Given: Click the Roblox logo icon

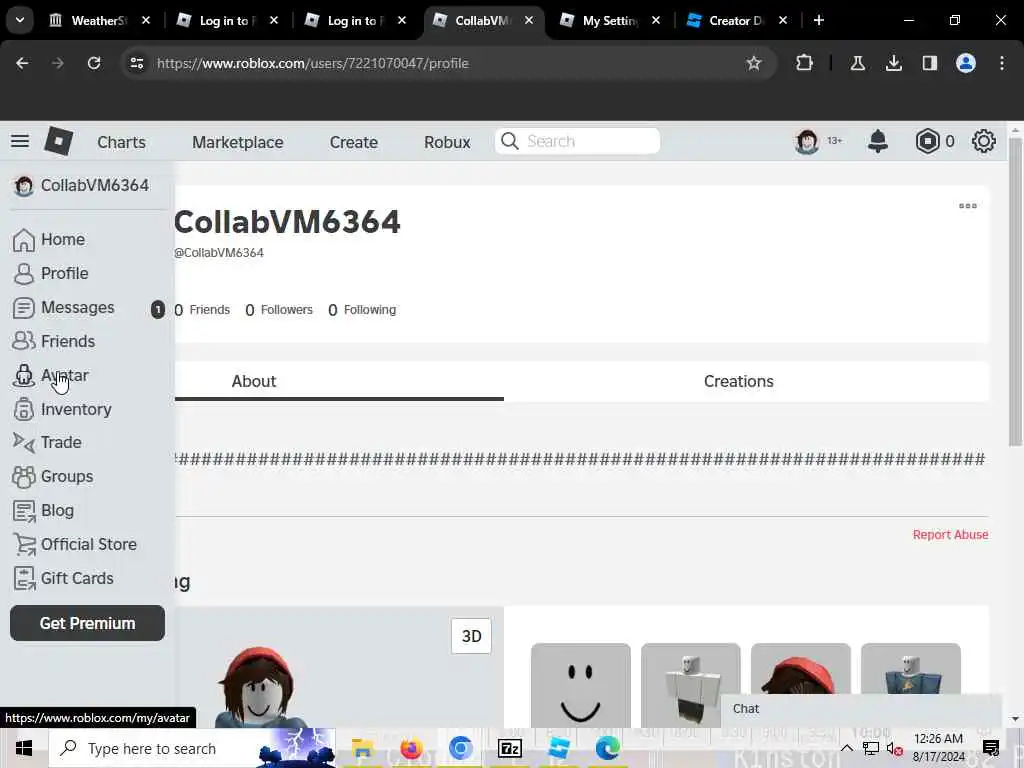Looking at the screenshot, I should click(58, 141).
